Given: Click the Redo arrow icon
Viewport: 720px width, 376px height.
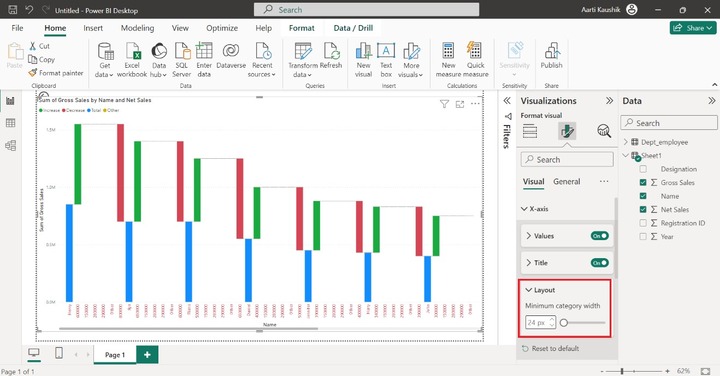Looking at the screenshot, I should click(45, 10).
